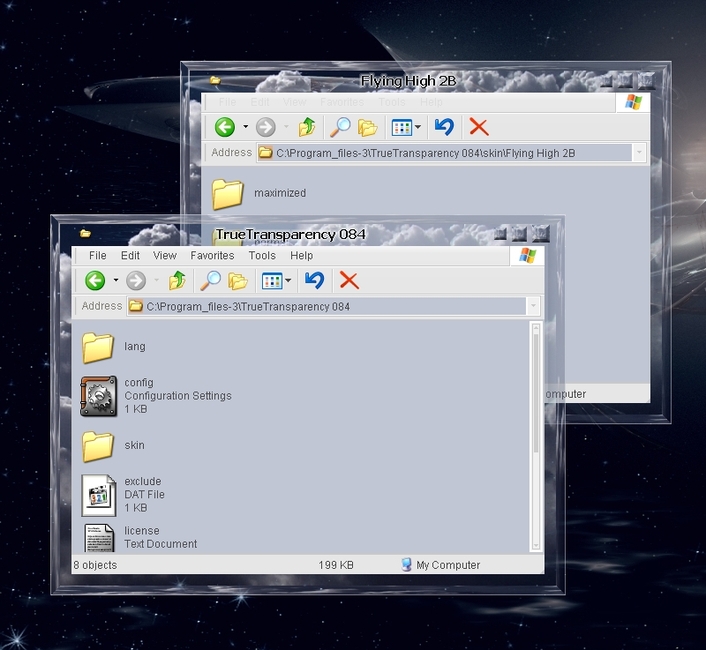Click scrollbar up arrow in TrueTransparency 084 window
The width and height of the screenshot is (706, 650).
point(536,328)
